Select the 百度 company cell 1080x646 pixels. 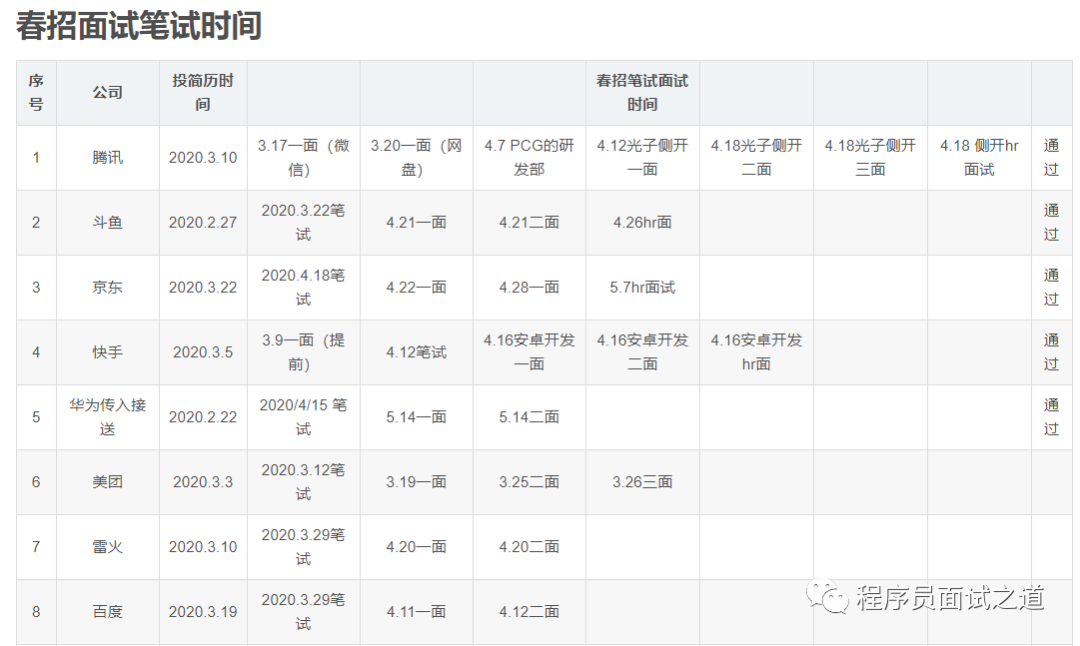click(x=107, y=612)
